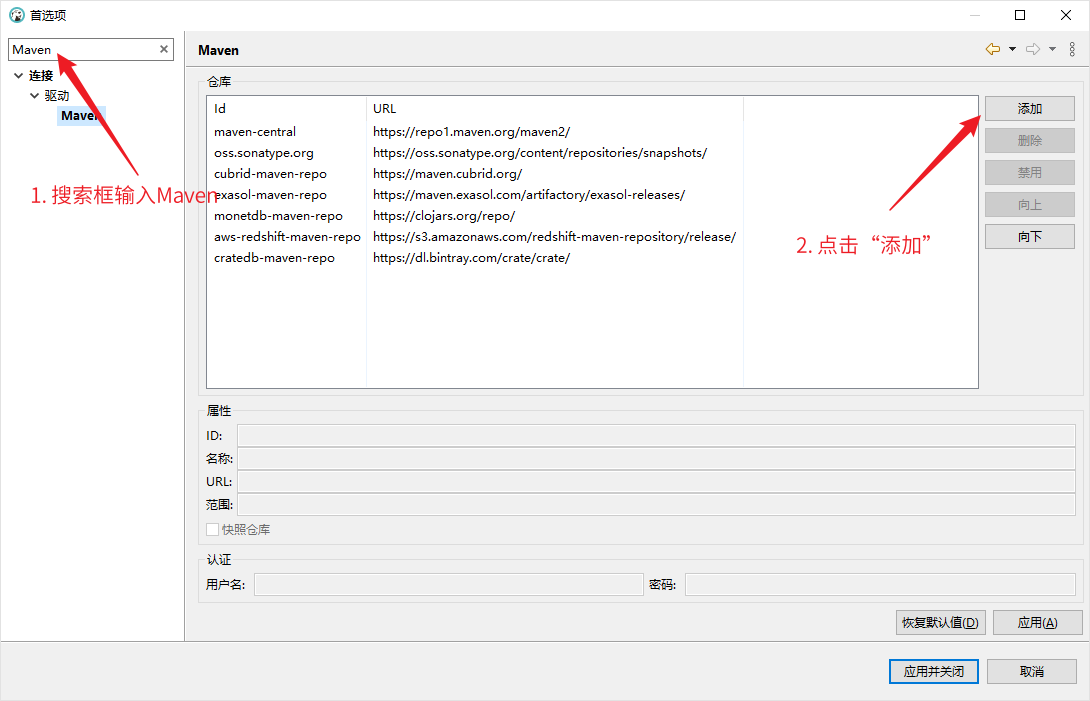This screenshot has height=701, width=1090.
Task: Clear the Maven search filter text
Action: (x=164, y=49)
